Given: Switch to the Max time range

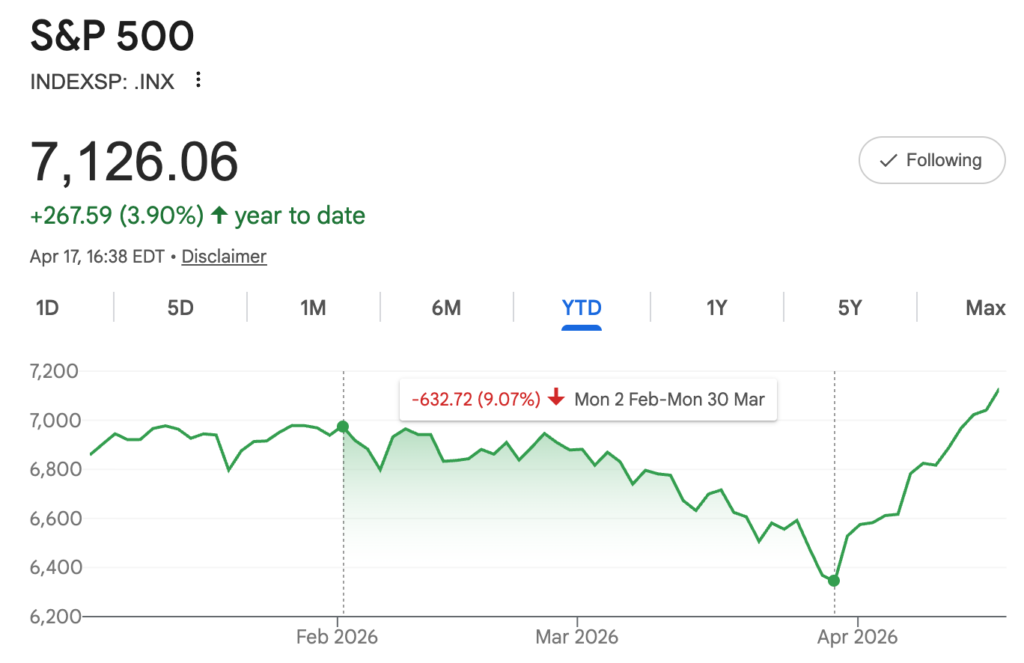Looking at the screenshot, I should 985,308.
